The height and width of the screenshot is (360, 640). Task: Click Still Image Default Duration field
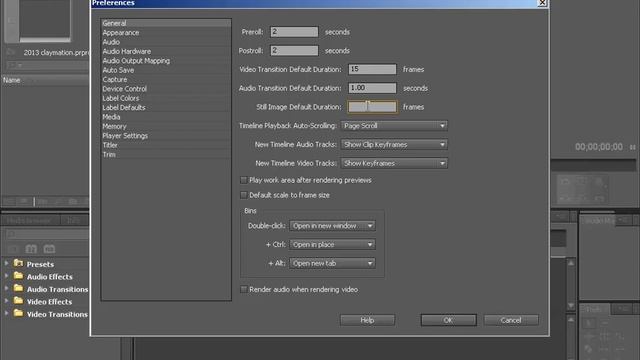372,107
